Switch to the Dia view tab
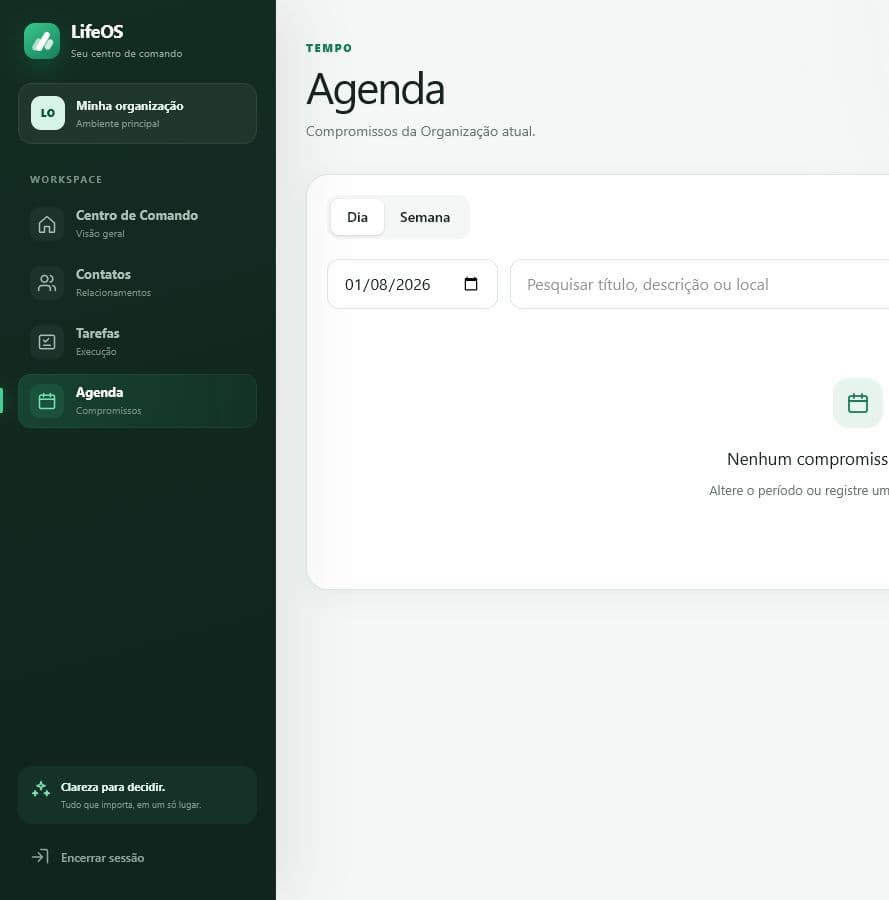 358,217
